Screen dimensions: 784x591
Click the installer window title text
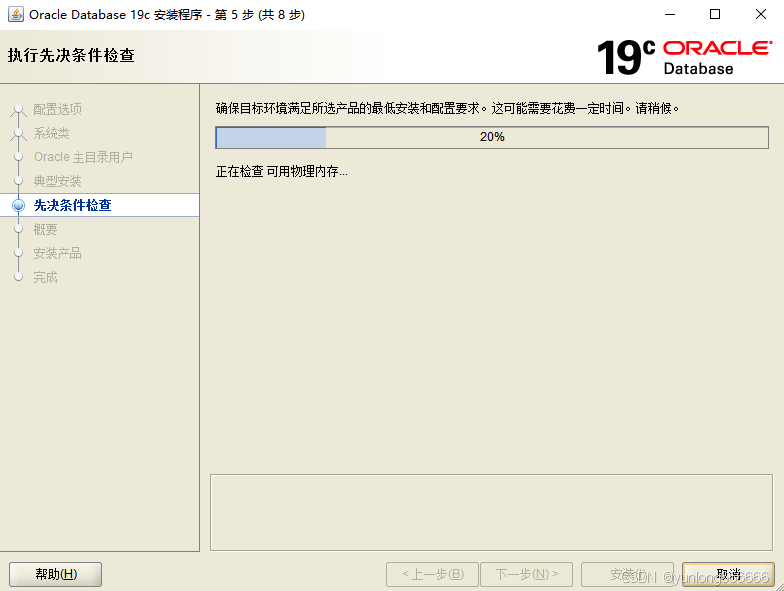pos(167,15)
